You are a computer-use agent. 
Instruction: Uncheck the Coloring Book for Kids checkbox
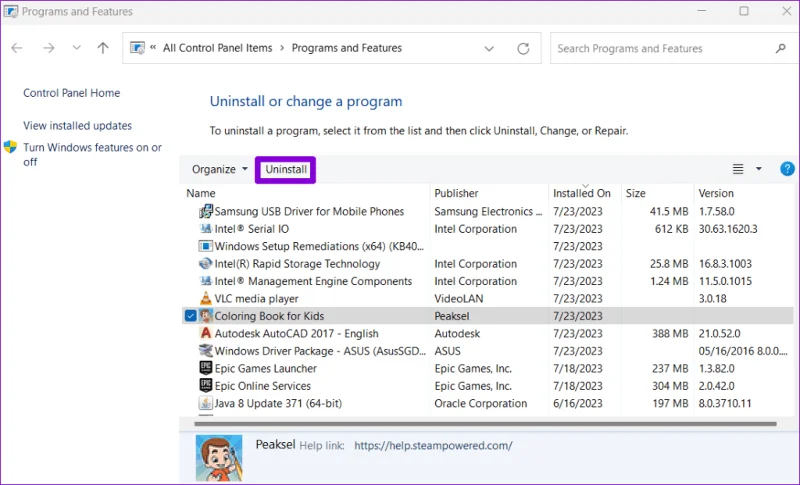point(190,316)
